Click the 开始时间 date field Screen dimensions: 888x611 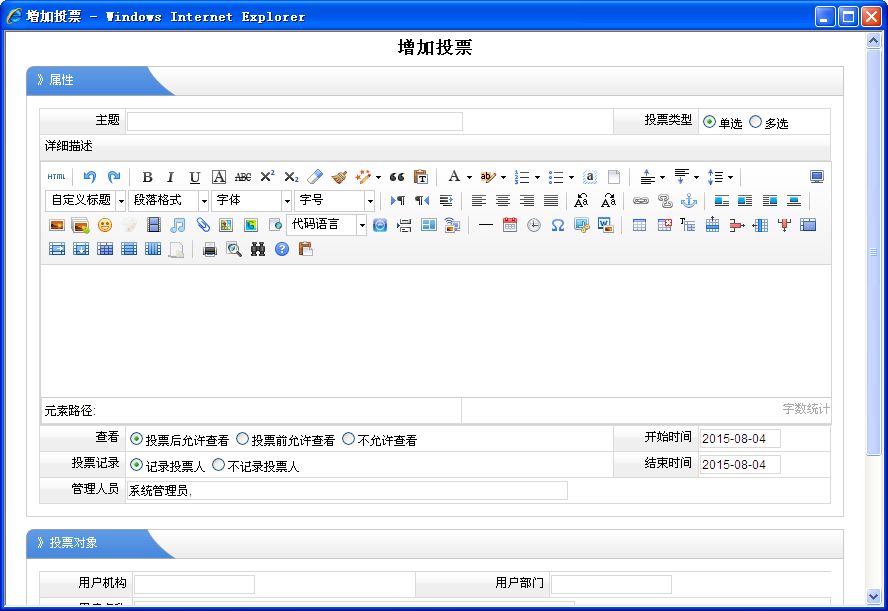click(739, 439)
